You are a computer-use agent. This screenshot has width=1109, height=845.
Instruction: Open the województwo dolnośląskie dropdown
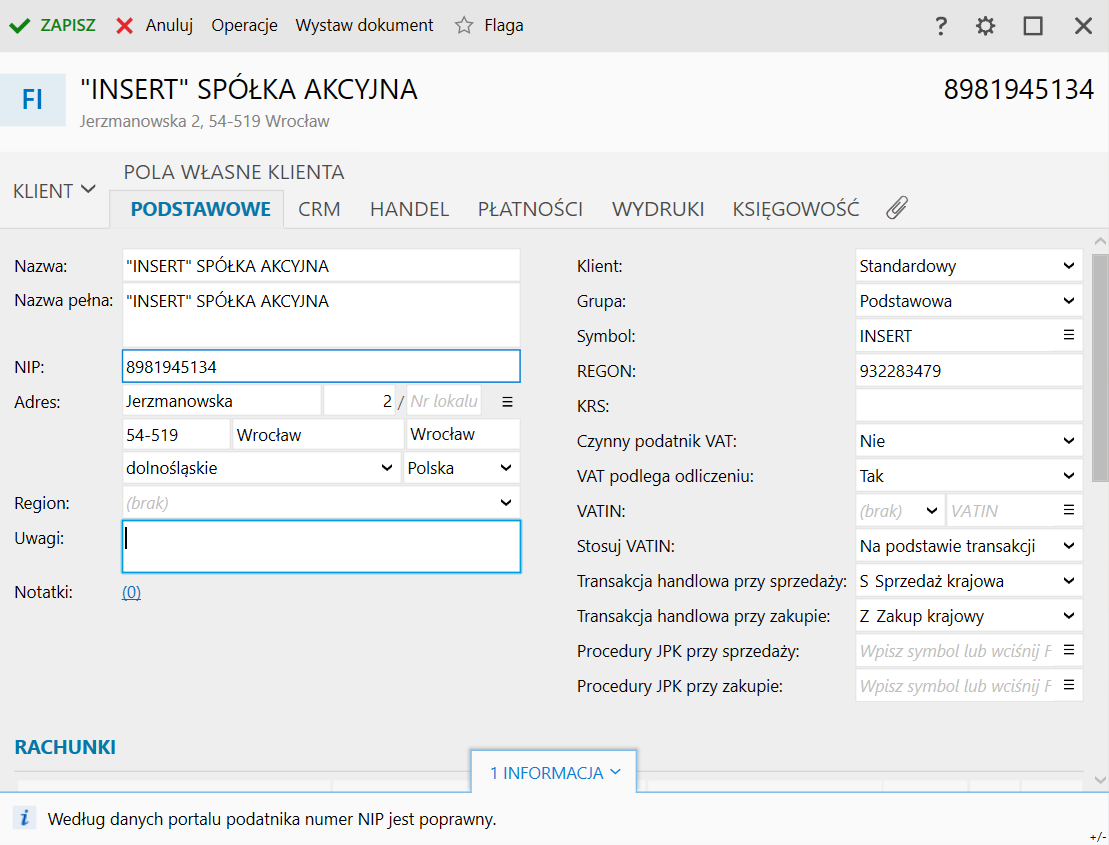[386, 468]
